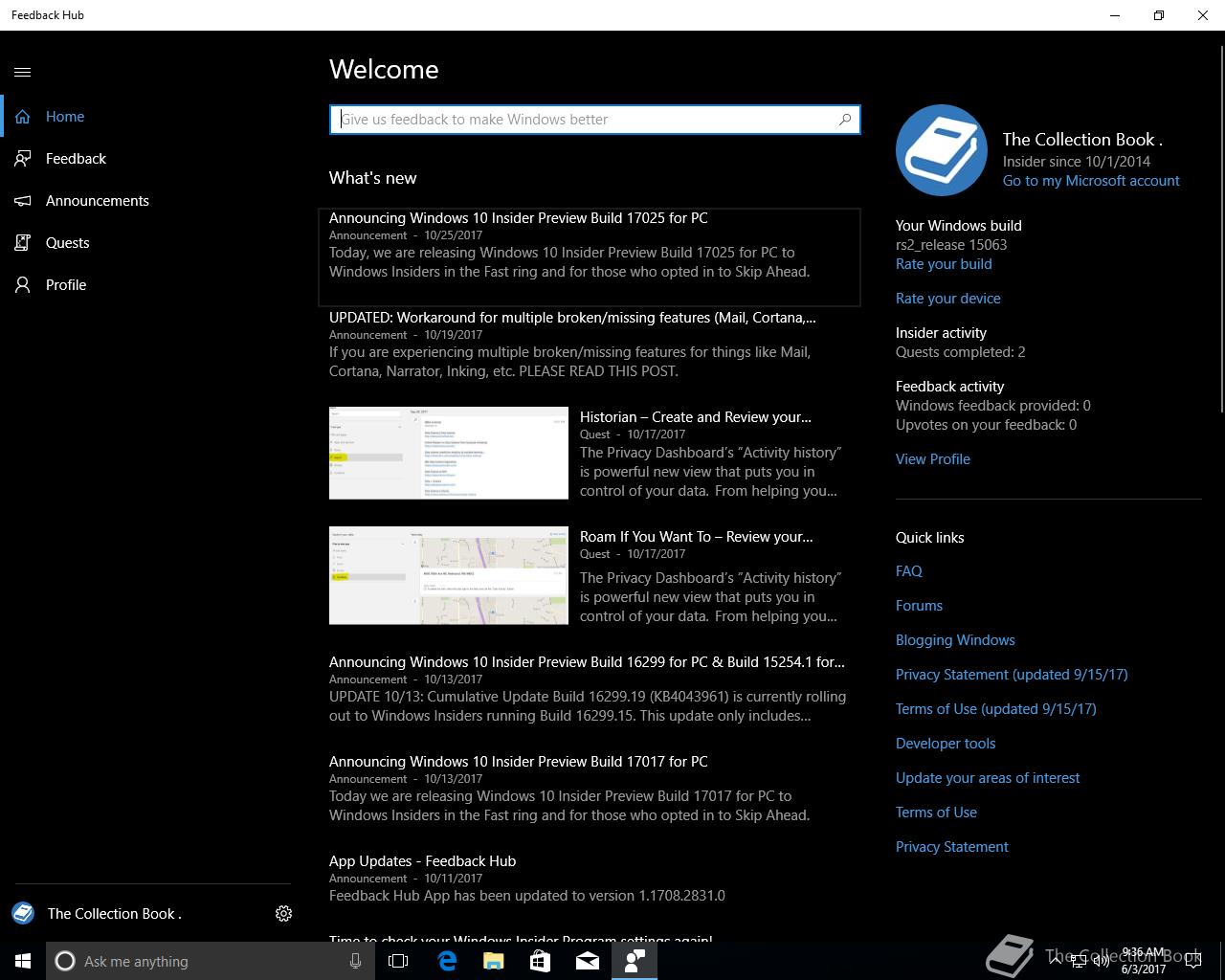Click The Collection Book account name in sidebar

point(115,914)
